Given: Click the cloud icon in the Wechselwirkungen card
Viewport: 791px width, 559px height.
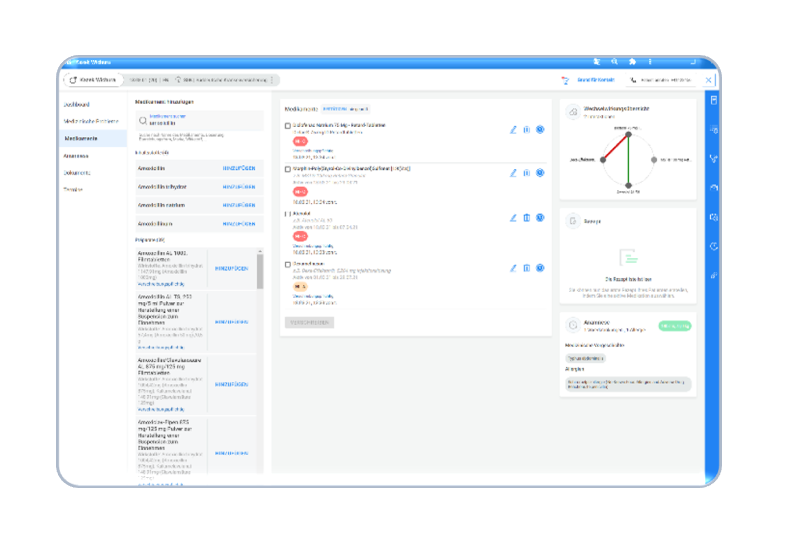Looking at the screenshot, I should click(x=573, y=112).
